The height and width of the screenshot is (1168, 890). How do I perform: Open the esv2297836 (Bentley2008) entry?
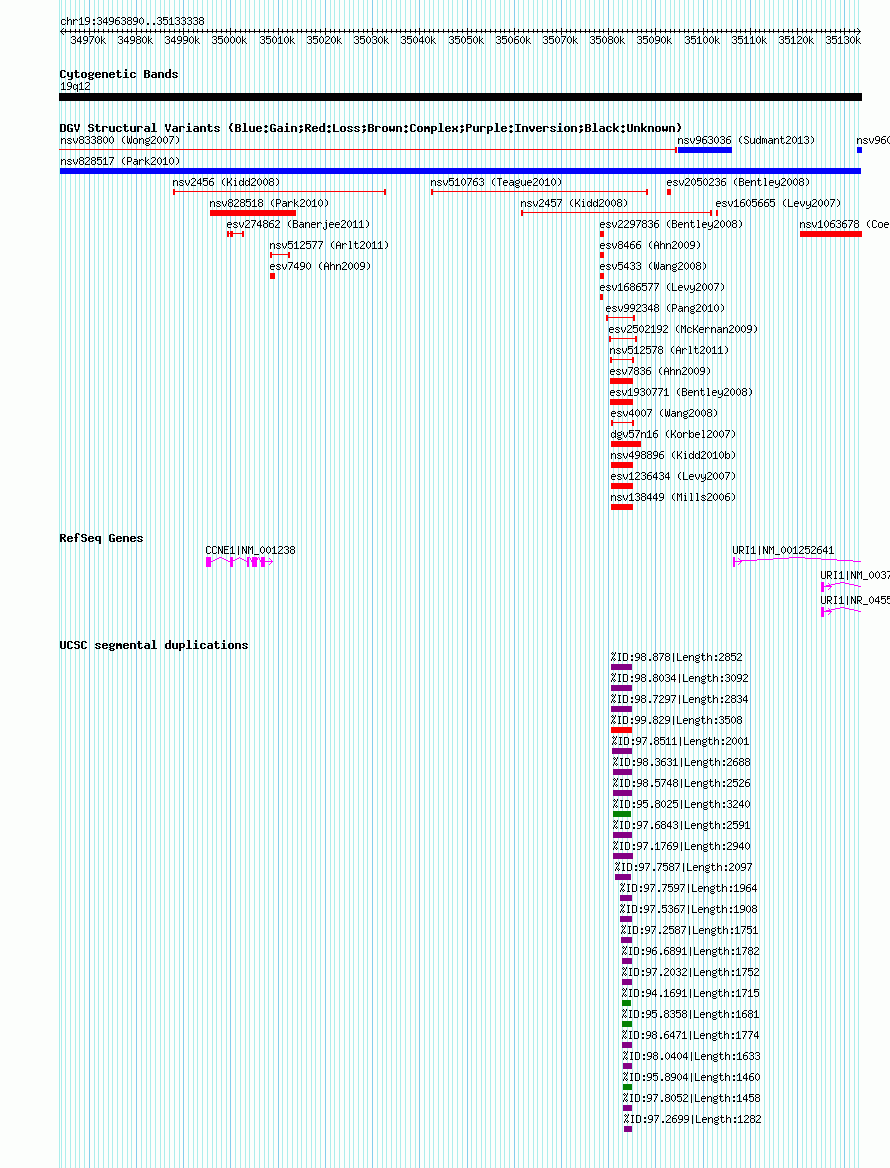click(671, 223)
